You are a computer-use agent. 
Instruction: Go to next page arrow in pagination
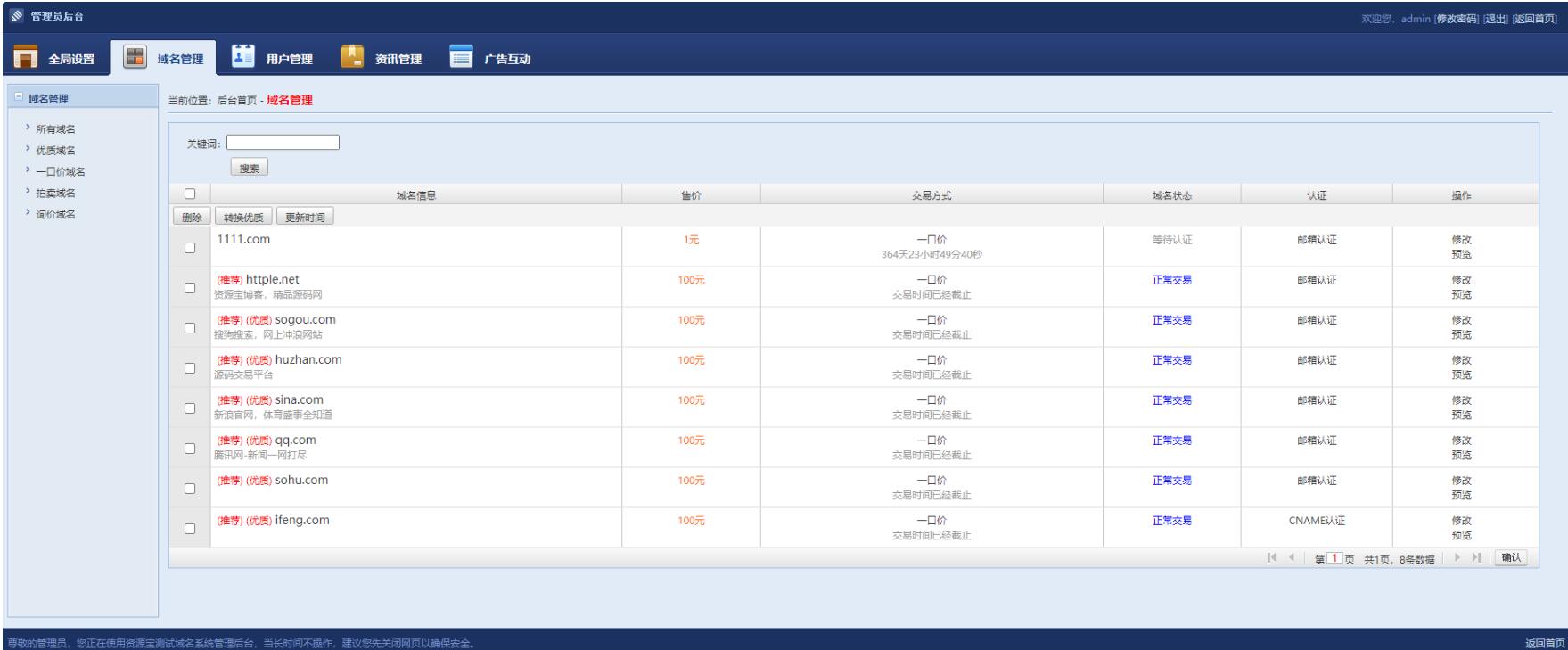1458,558
